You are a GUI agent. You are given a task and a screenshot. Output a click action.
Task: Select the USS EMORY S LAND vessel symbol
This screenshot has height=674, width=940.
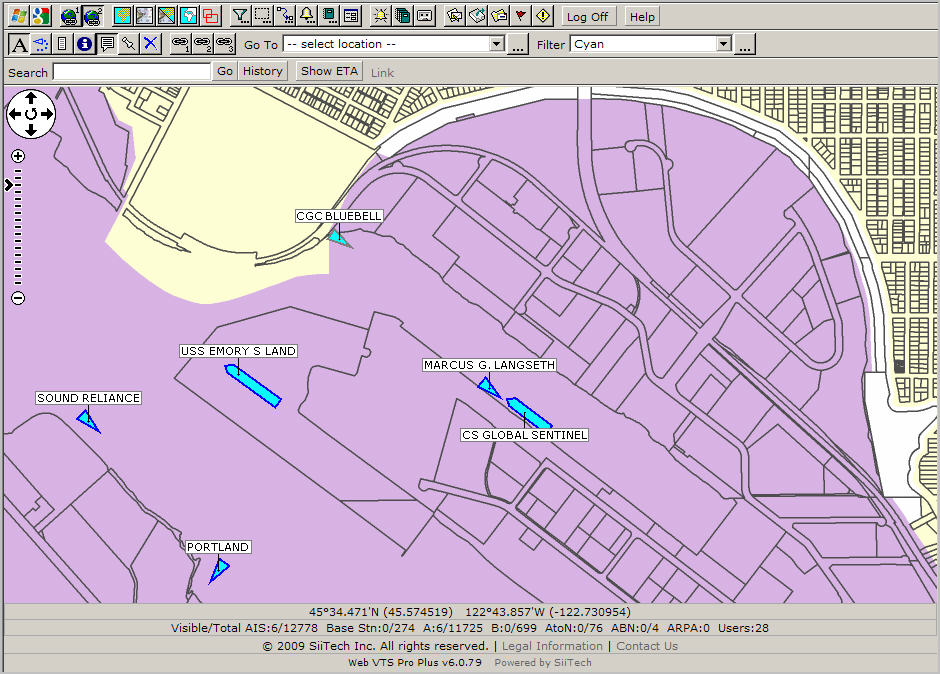click(x=253, y=386)
